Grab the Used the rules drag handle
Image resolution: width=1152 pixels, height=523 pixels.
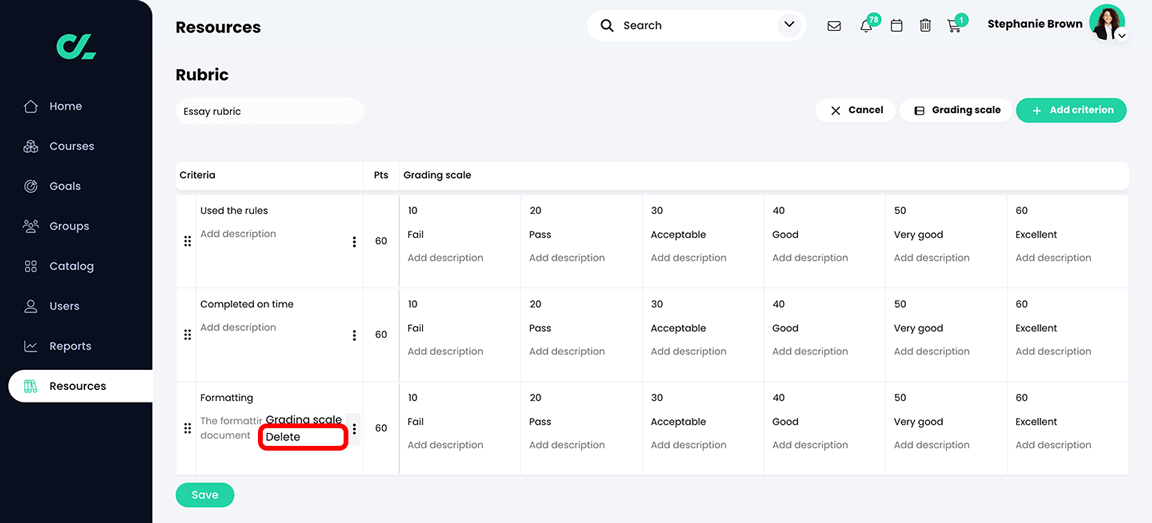click(187, 241)
